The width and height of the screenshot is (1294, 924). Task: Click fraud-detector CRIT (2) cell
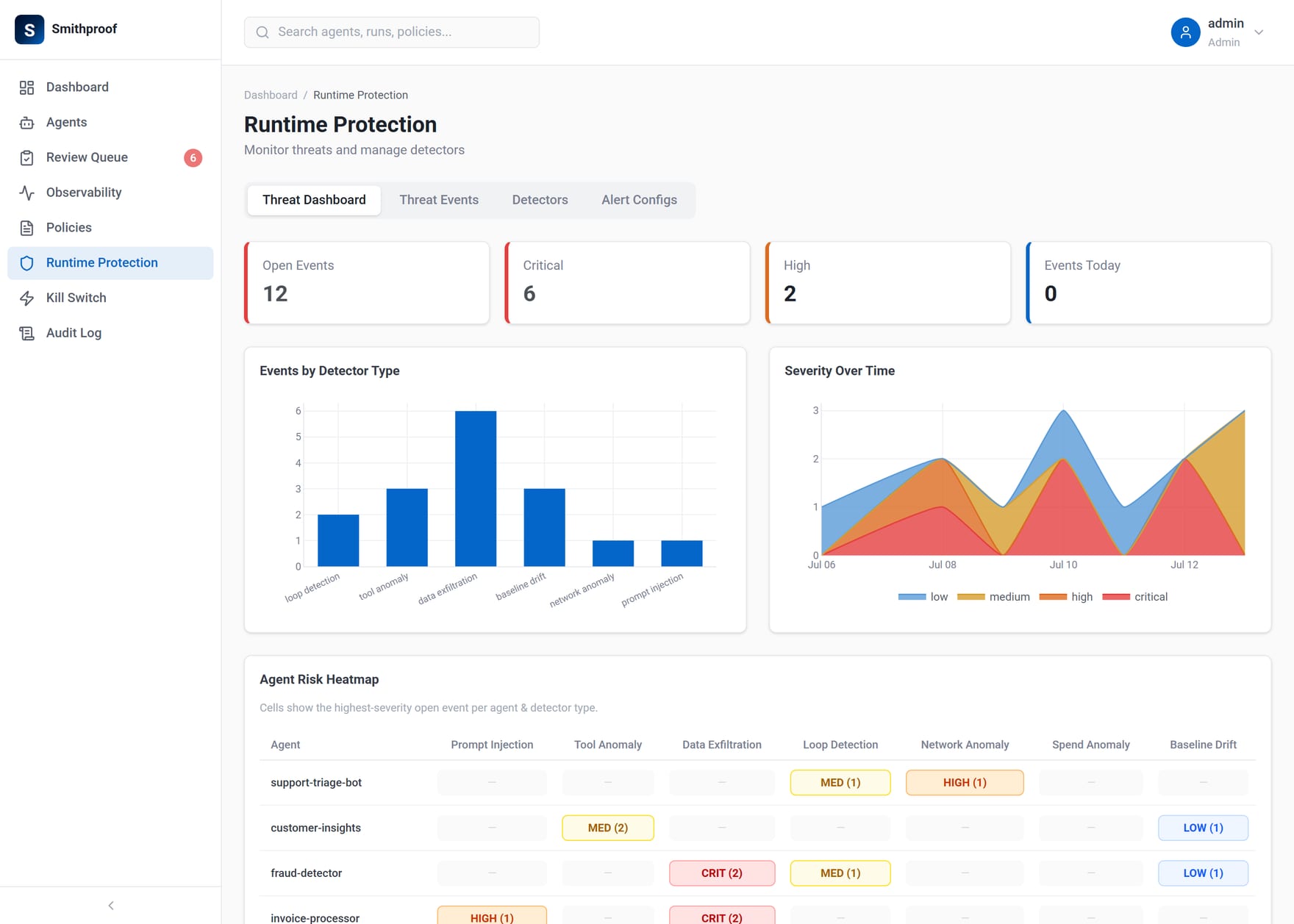722,873
